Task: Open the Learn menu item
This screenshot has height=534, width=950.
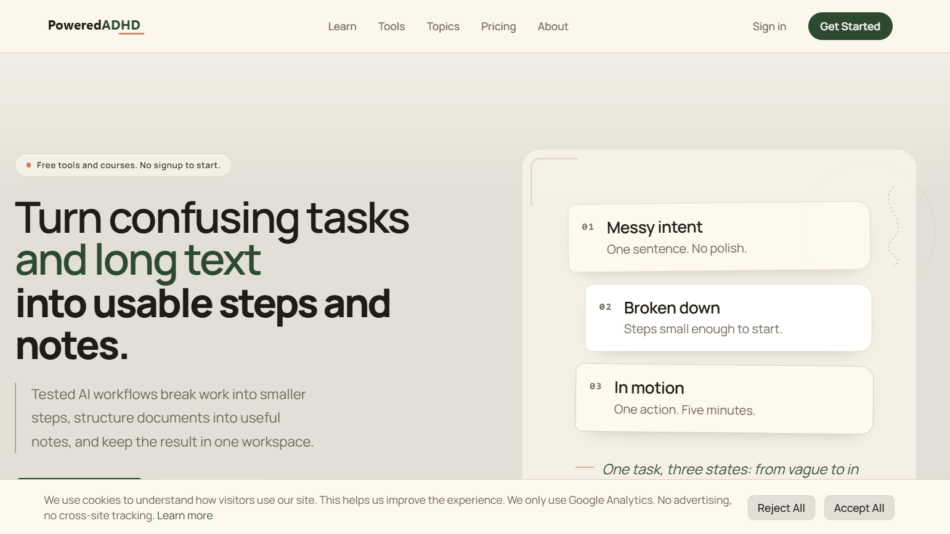Action: (342, 27)
